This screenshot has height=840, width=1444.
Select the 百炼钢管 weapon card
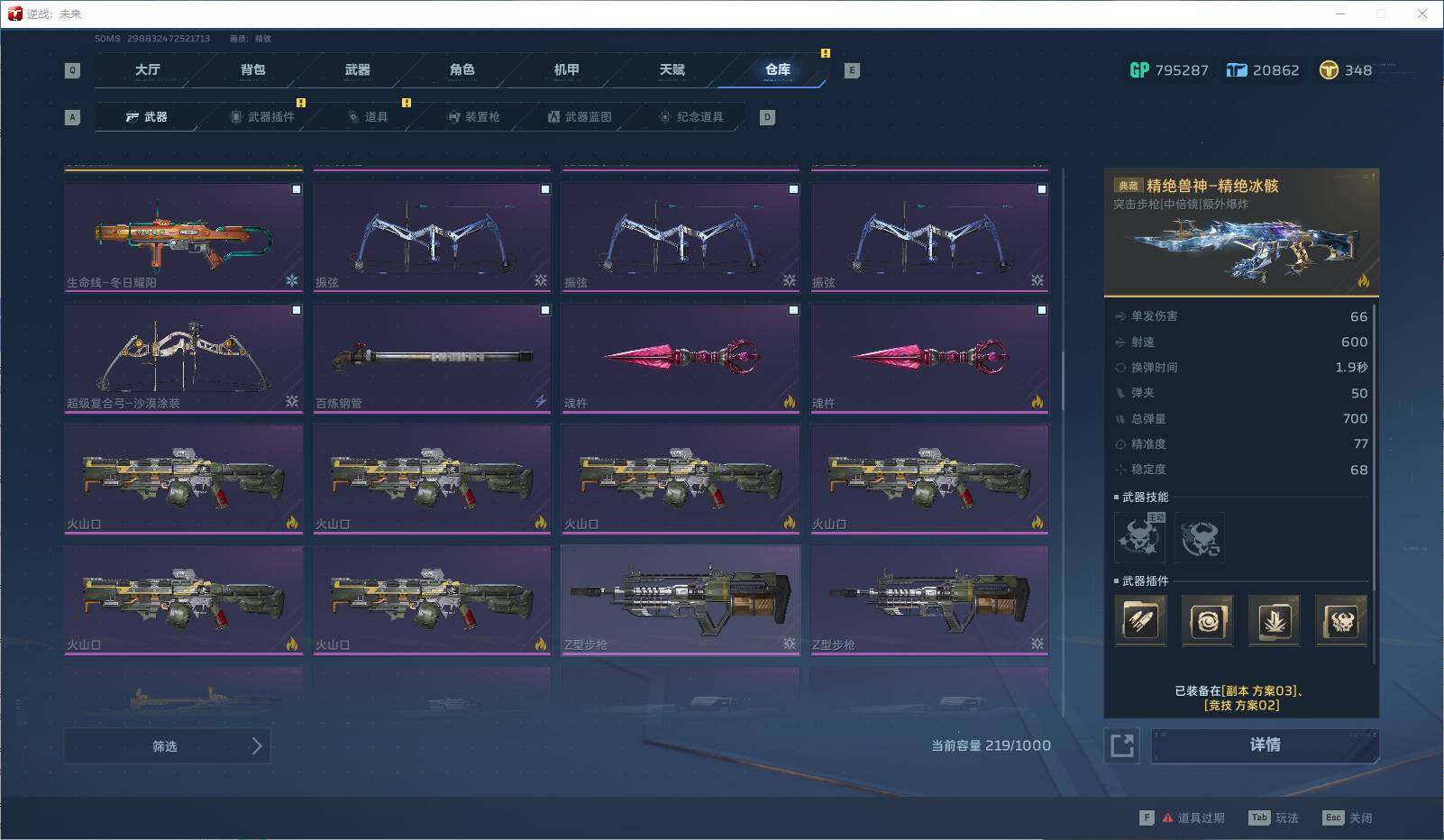coord(433,358)
